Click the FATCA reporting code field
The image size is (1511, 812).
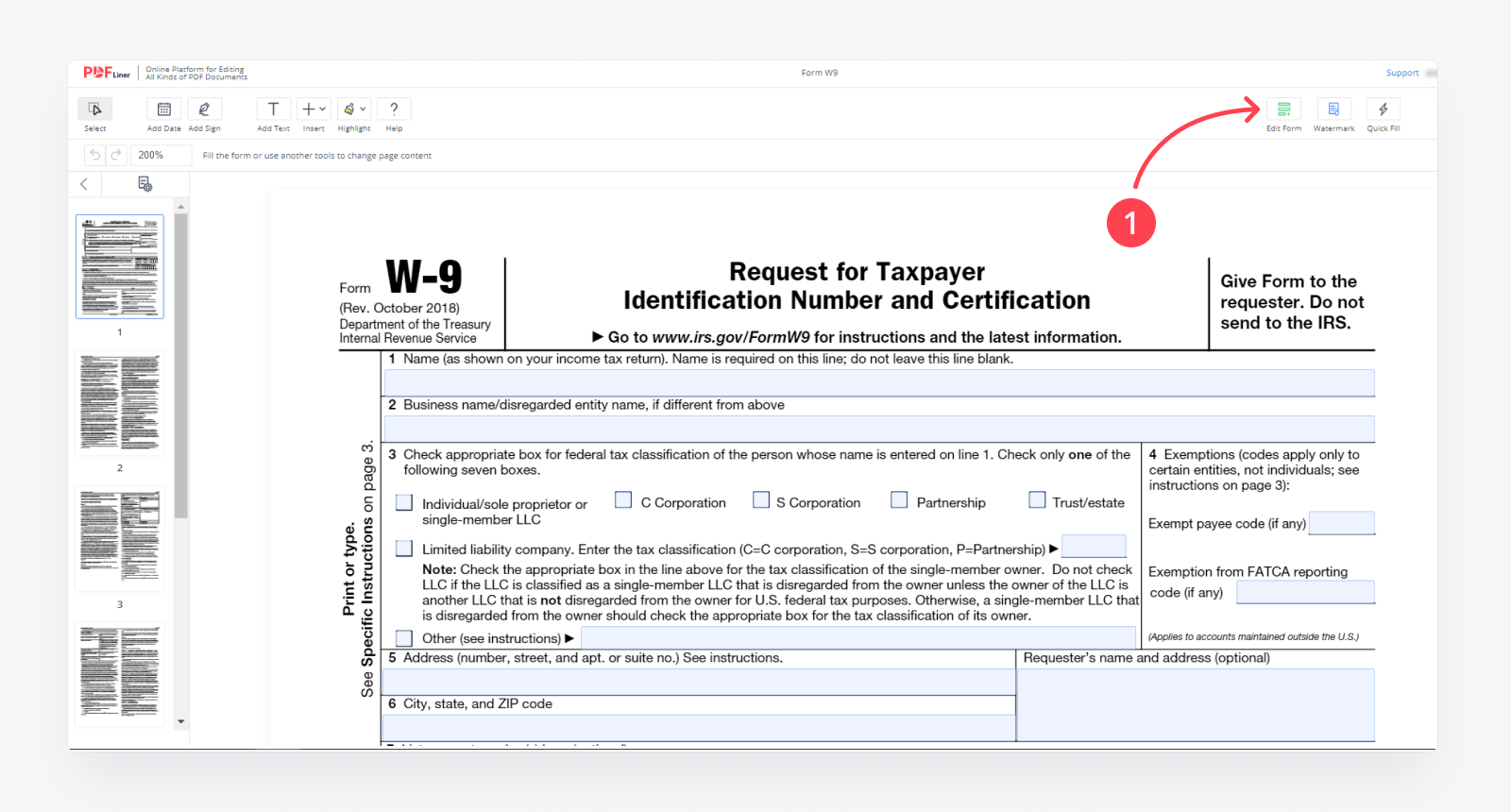(1305, 592)
